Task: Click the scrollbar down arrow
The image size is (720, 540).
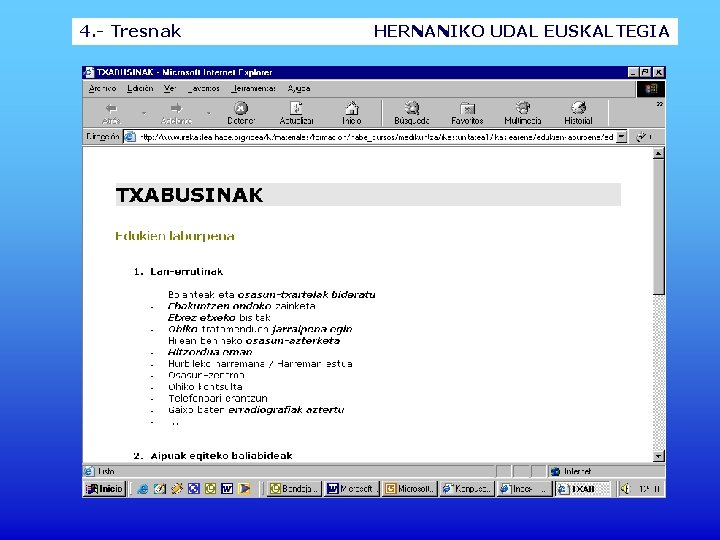Action: (658, 456)
